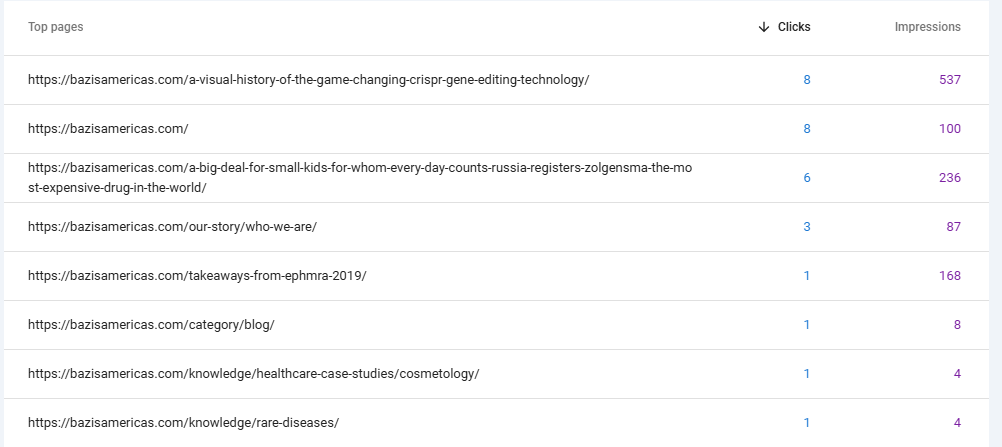Click the 3 clicks value for who-we-are

(806, 226)
